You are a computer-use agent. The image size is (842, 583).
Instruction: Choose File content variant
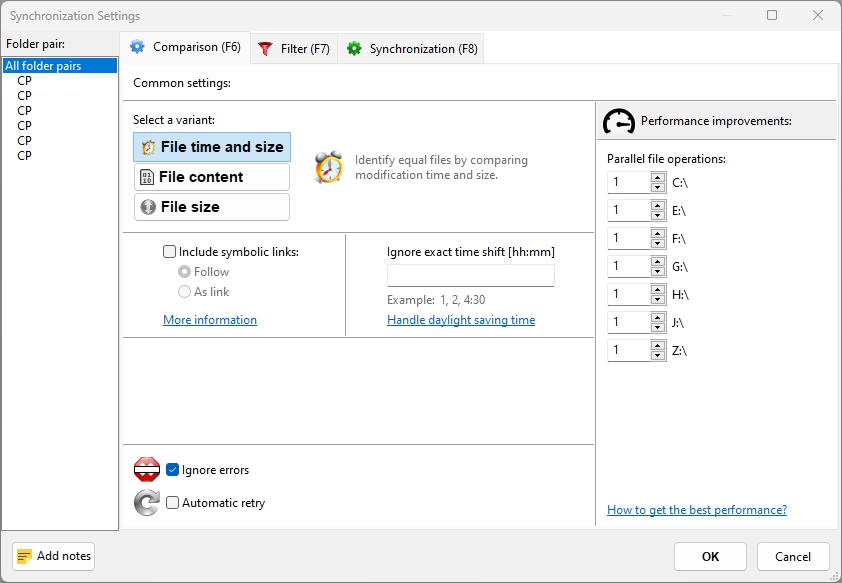pos(212,177)
